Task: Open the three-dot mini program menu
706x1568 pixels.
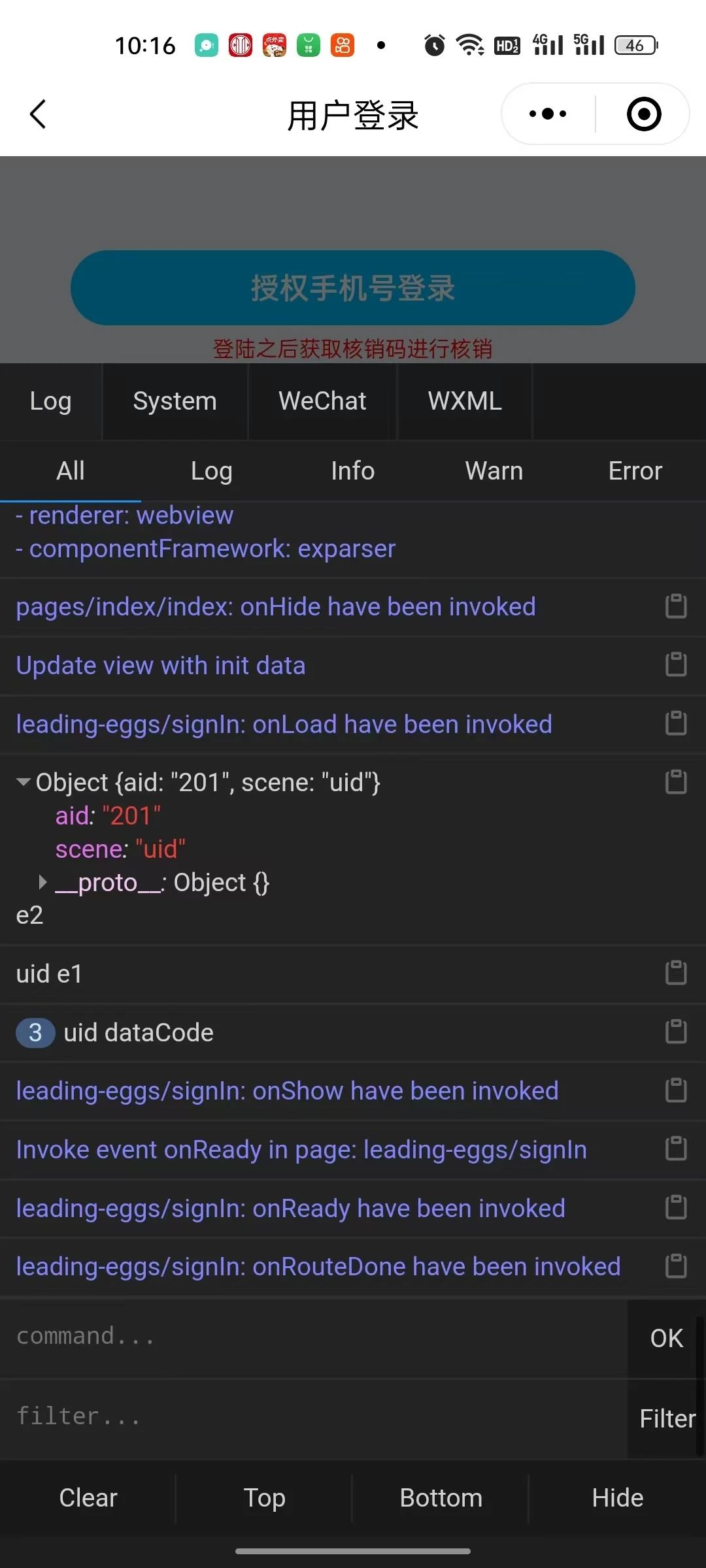Action: tap(548, 114)
